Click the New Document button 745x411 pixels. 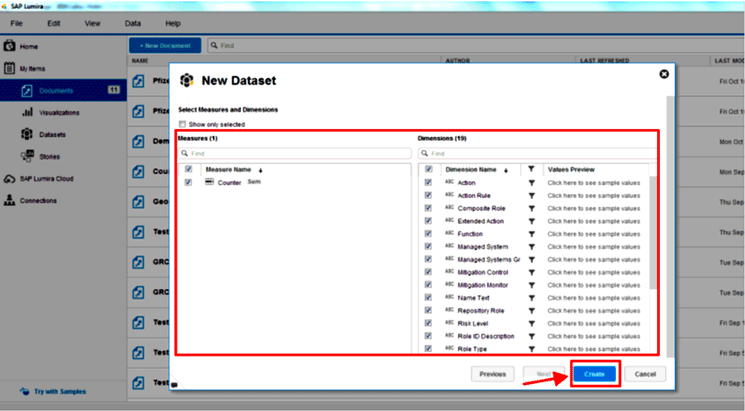tap(165, 46)
